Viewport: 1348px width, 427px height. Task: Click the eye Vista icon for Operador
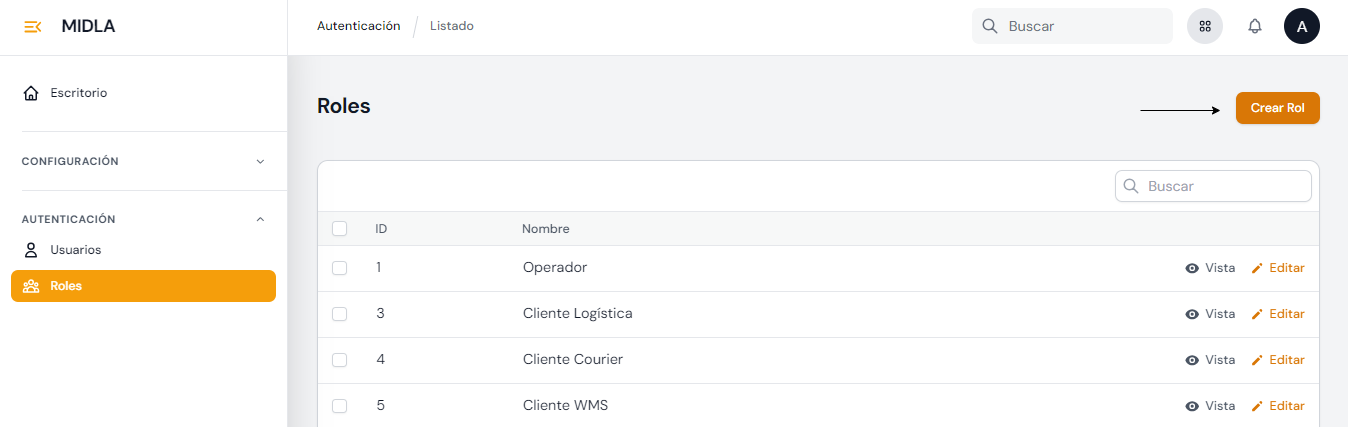coord(1192,268)
